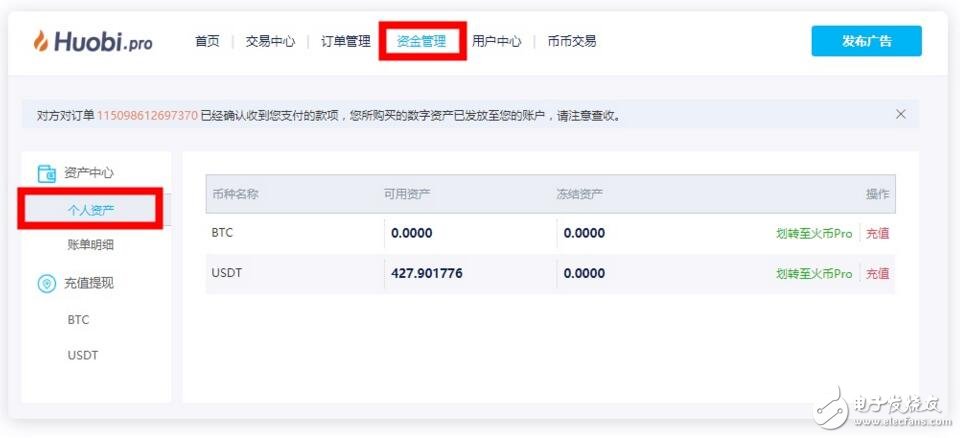Click the 资产中心 sidebar heading
The width and height of the screenshot is (960, 438).
[89, 173]
